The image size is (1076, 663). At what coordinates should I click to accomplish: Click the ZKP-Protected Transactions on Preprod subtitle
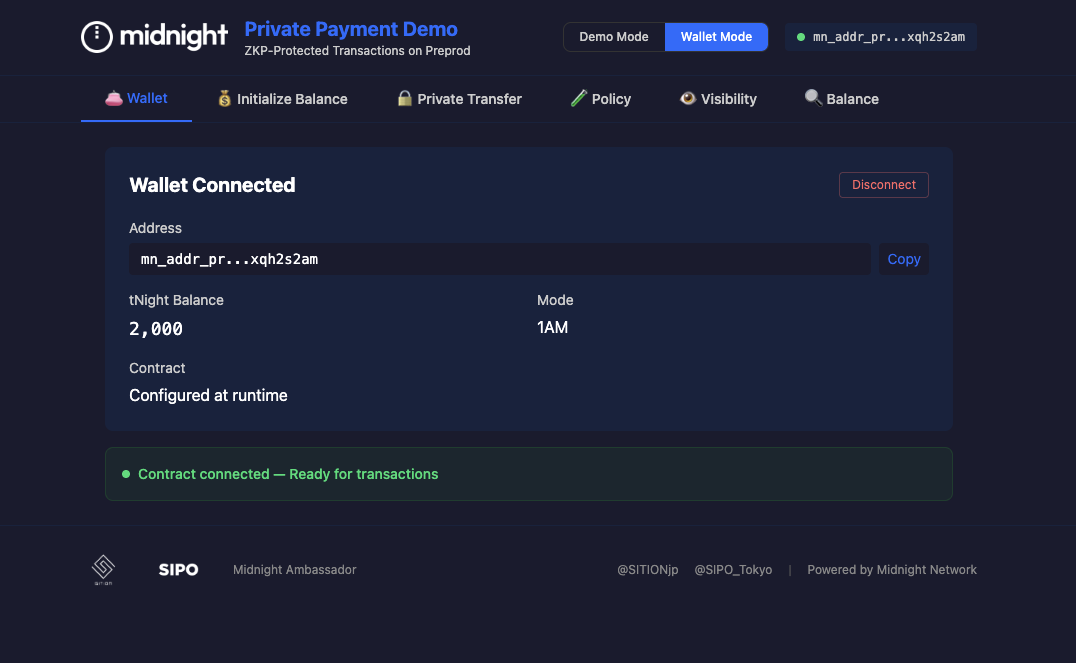[357, 51]
